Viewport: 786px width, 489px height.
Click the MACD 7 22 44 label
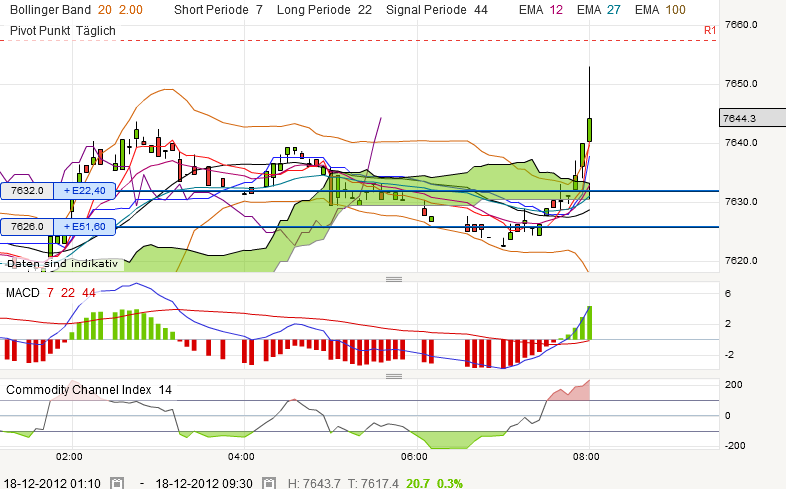[x=51, y=293]
